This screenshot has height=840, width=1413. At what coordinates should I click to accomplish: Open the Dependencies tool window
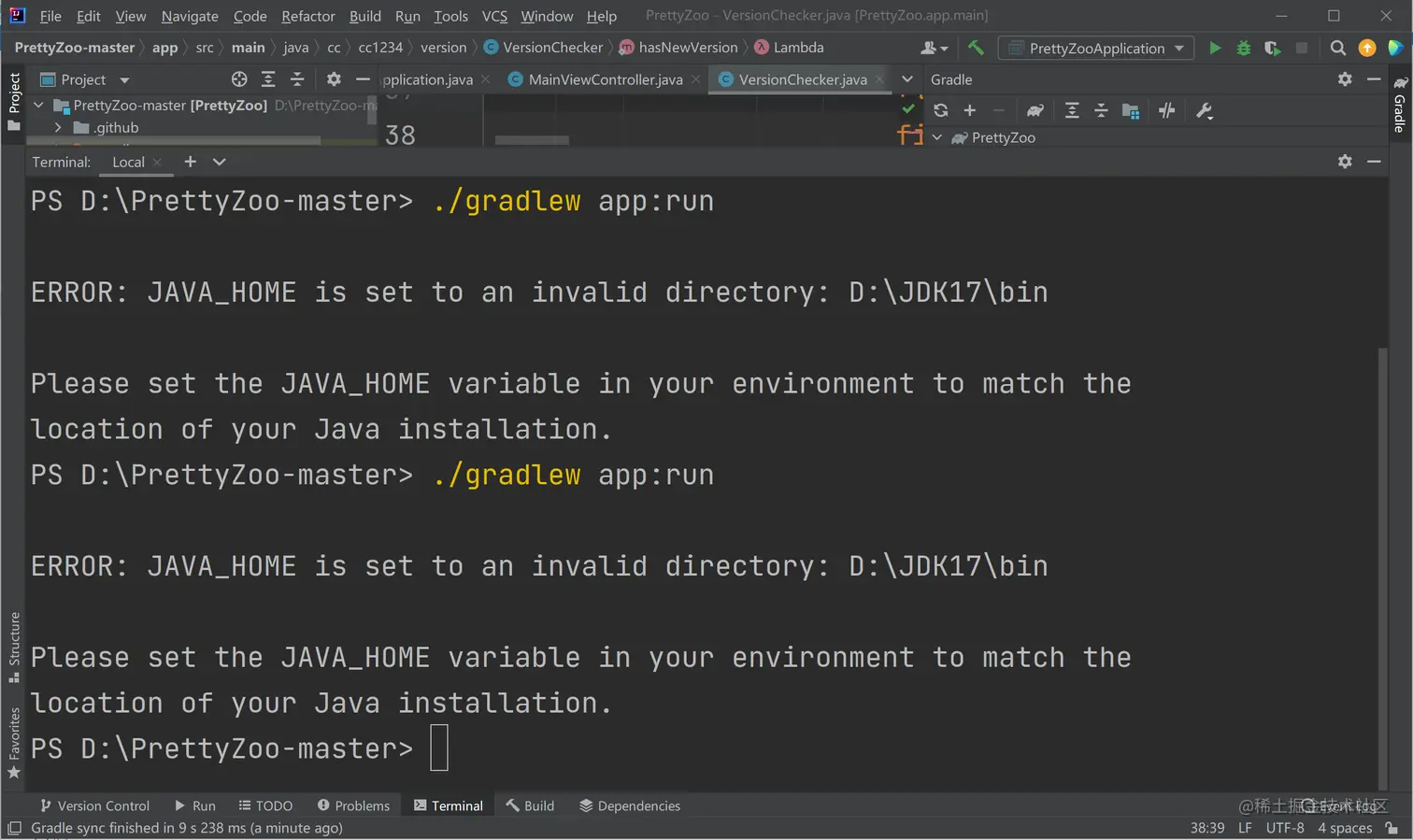coord(630,805)
